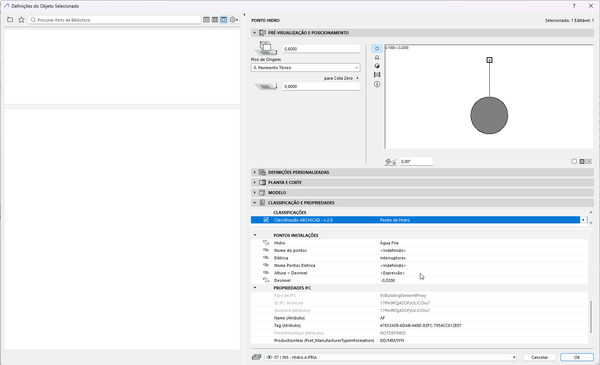The height and width of the screenshot is (365, 600).
Task: Switch library to large thumbnail view icon
Action: click(x=223, y=20)
